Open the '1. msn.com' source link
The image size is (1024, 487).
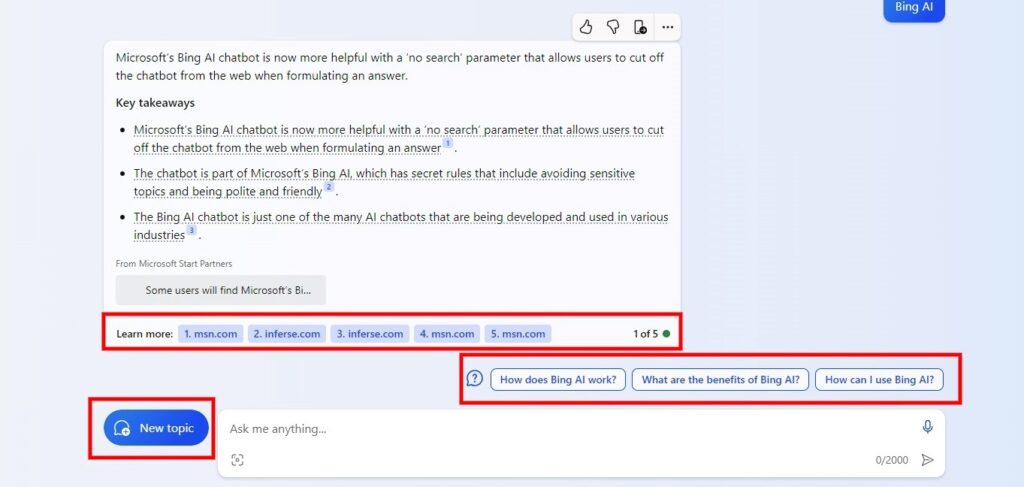click(x=211, y=334)
